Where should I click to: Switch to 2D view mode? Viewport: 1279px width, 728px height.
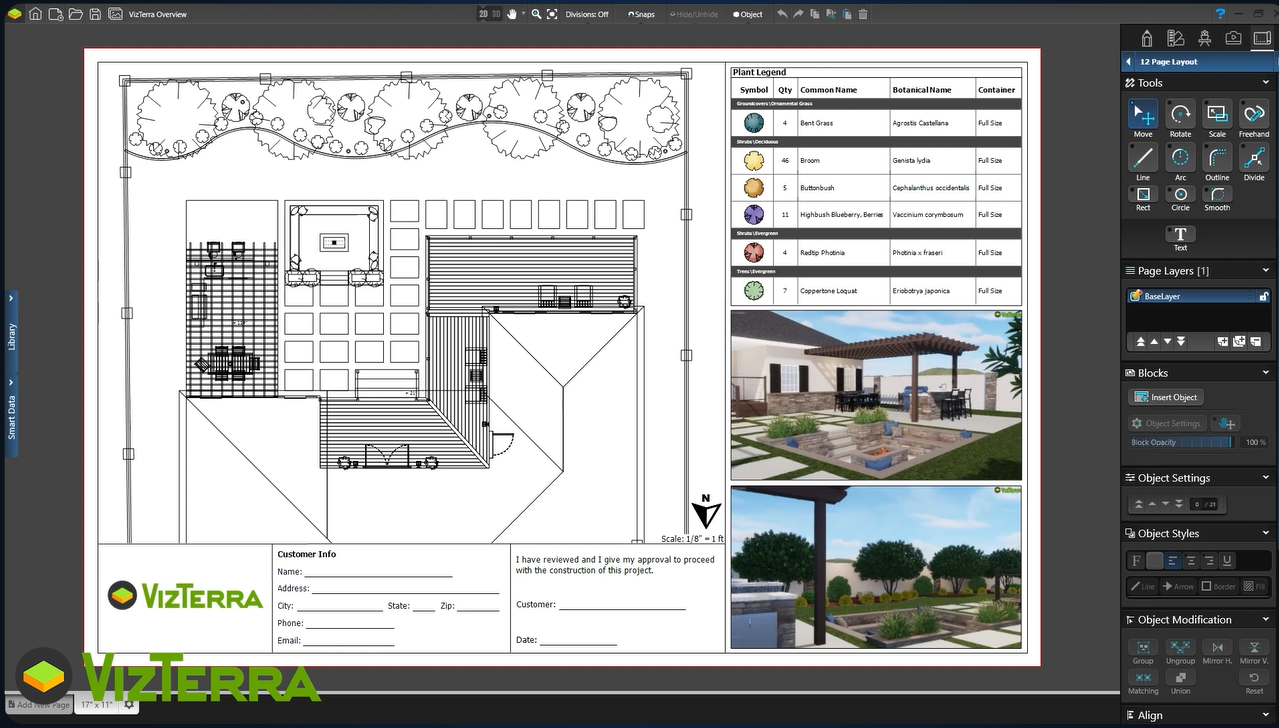(x=483, y=14)
